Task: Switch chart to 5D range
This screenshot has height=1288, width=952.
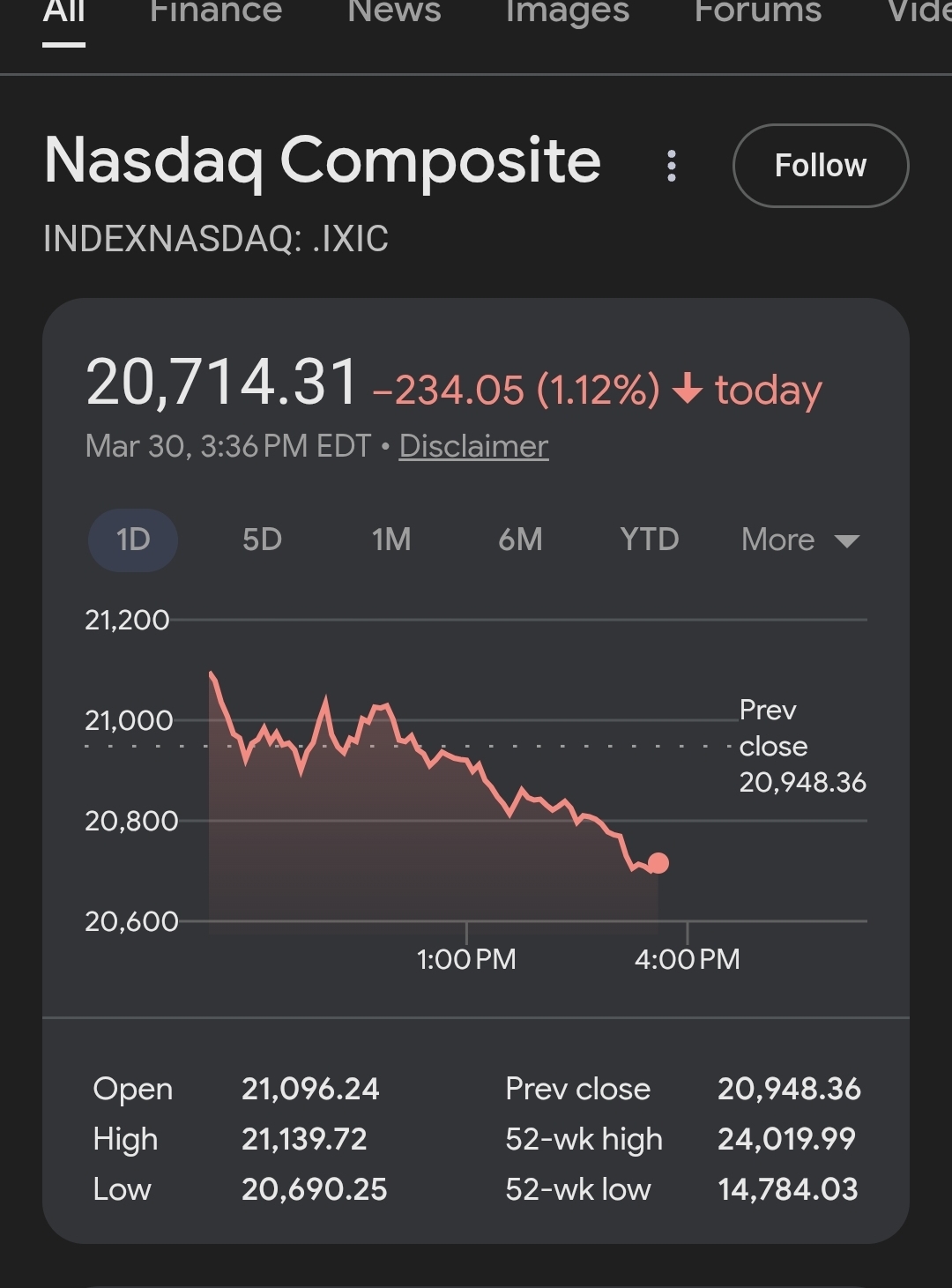Action: click(262, 540)
